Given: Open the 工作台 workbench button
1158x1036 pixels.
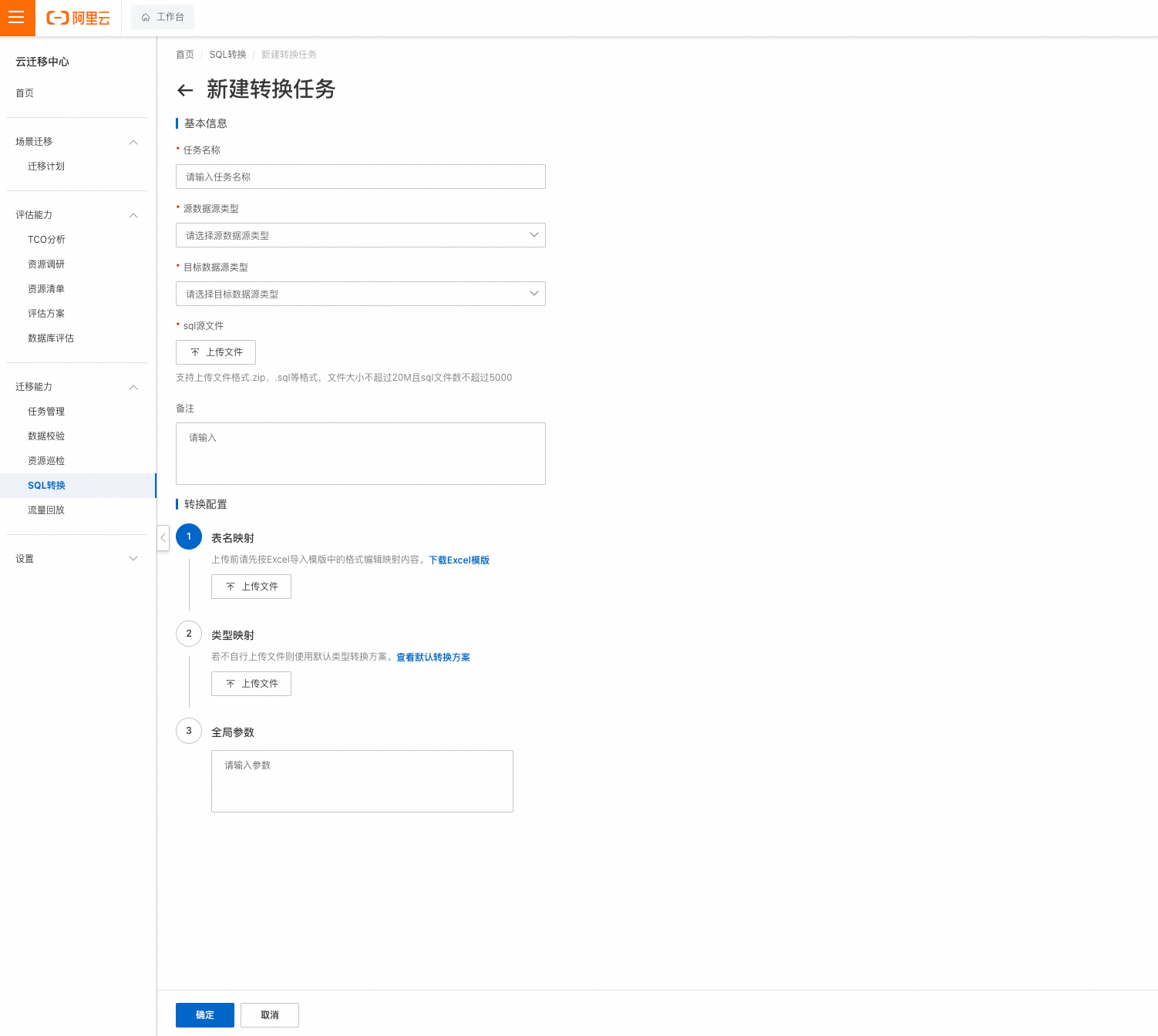Looking at the screenshot, I should click(x=163, y=17).
